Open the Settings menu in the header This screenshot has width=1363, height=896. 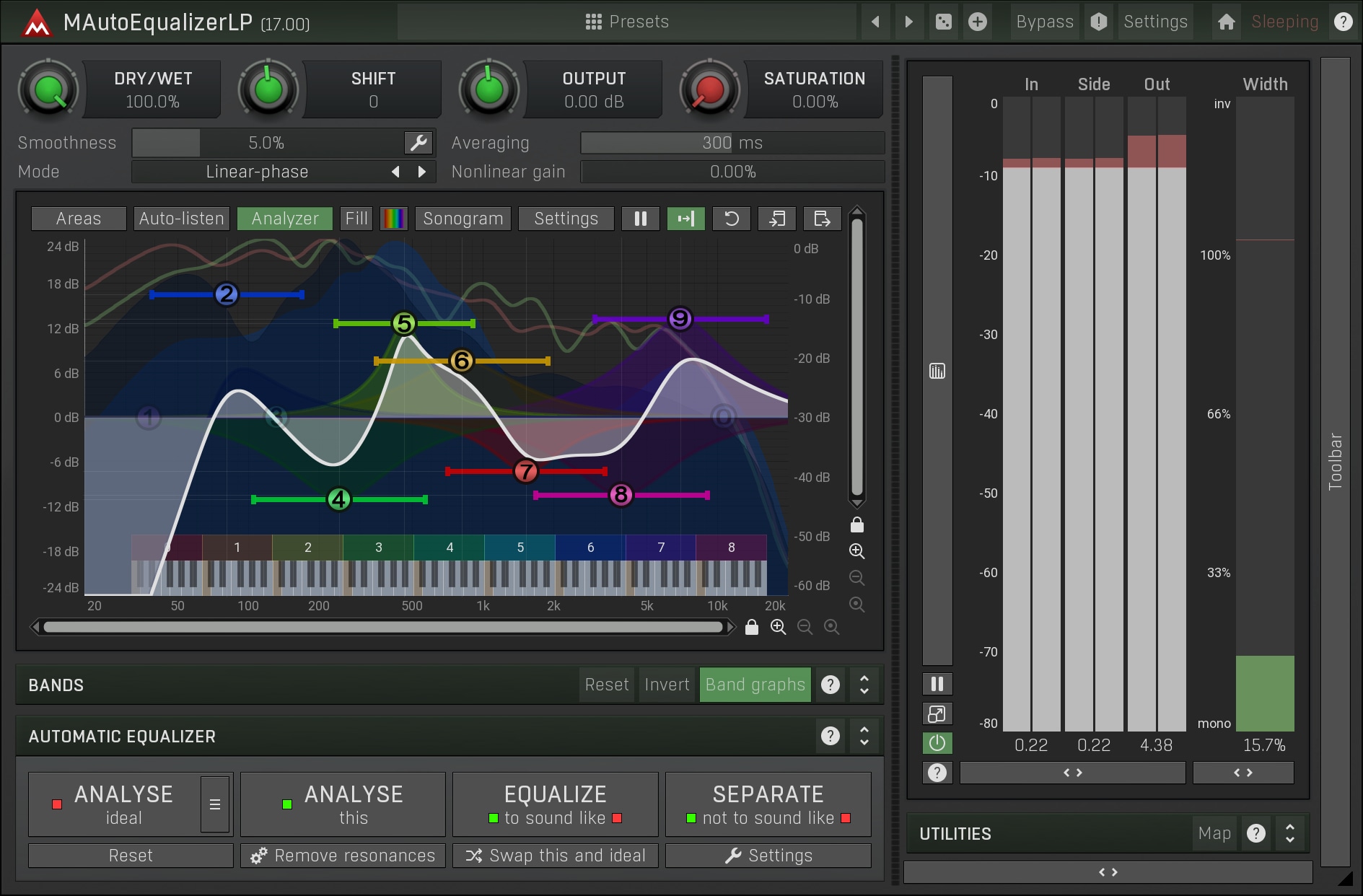pos(1154,22)
